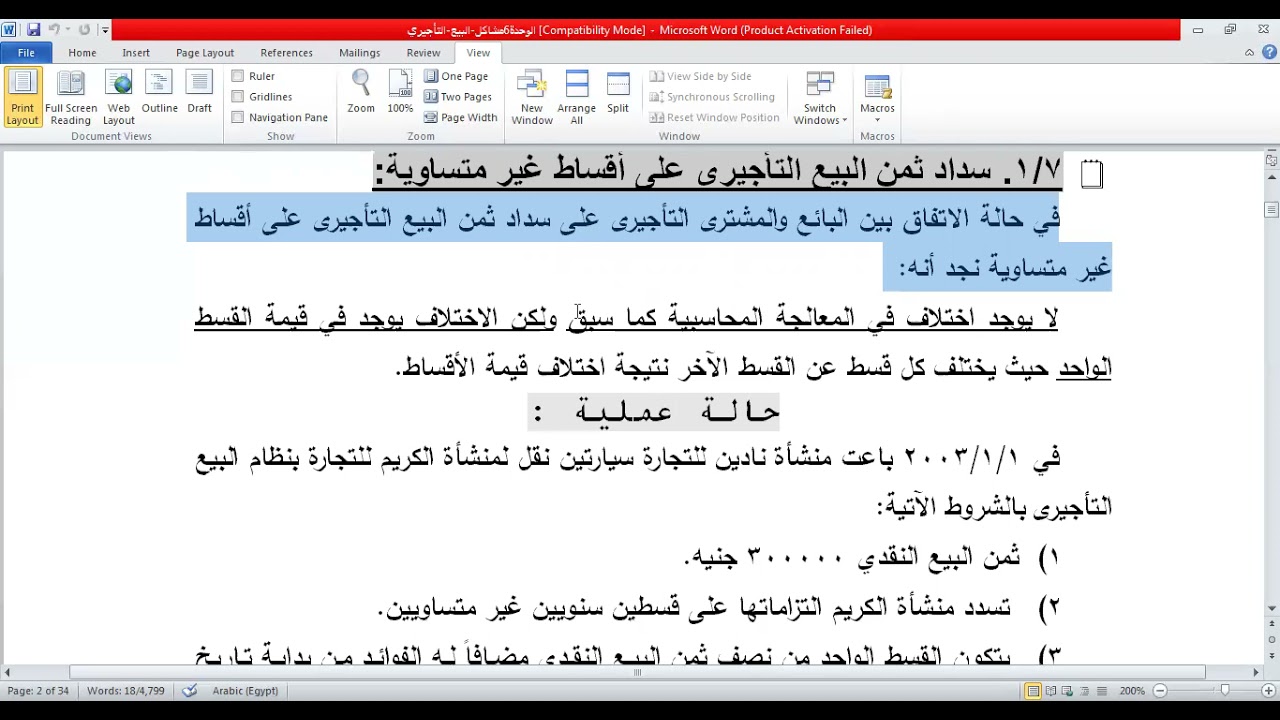Screen dimensions: 1280x720
Task: Click Print Layout icon in status bar
Action: click(x=1033, y=691)
